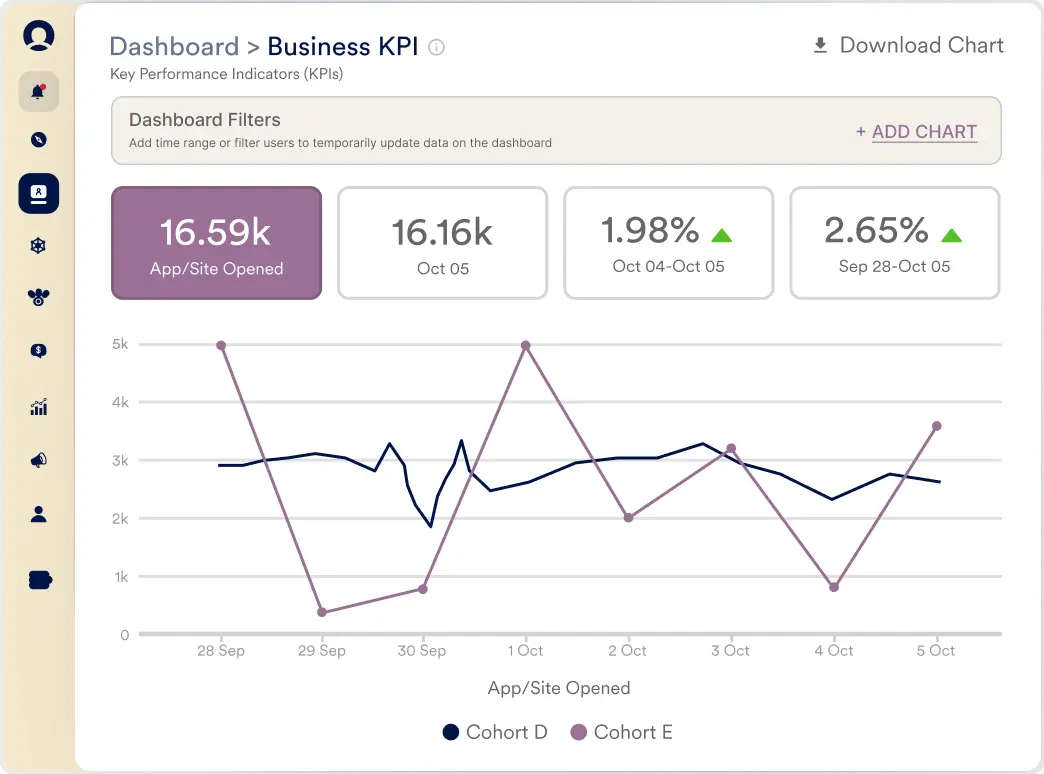Click the Download Chart button
1044x774 pixels.
pos(908,46)
